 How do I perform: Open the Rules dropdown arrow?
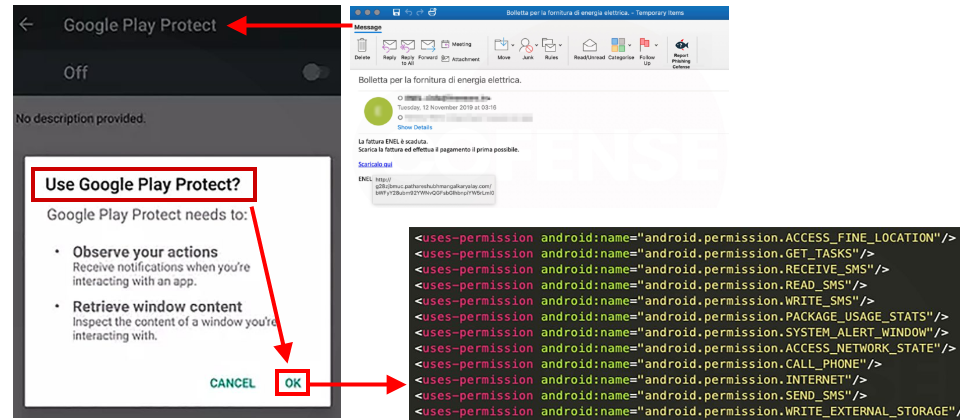click(x=560, y=45)
